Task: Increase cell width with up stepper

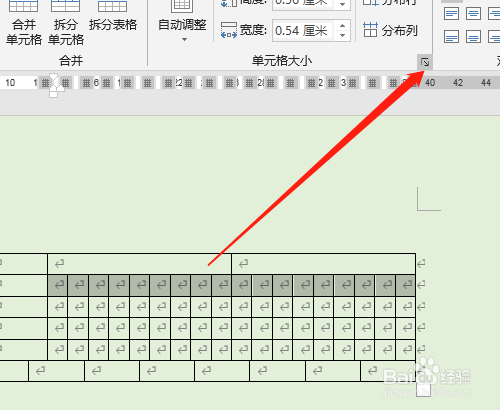Action: pyautogui.click(x=343, y=26)
